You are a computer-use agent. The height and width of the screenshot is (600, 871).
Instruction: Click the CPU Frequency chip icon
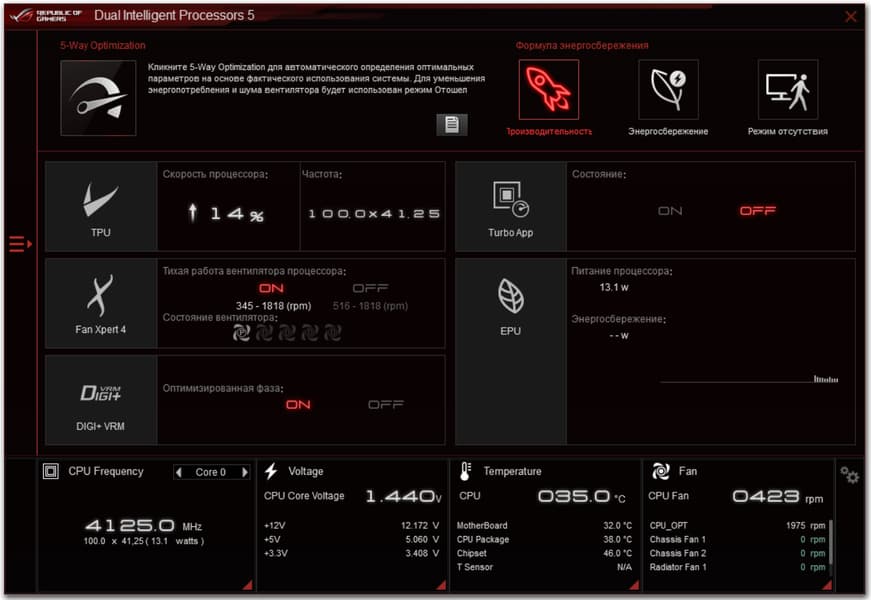(51, 472)
